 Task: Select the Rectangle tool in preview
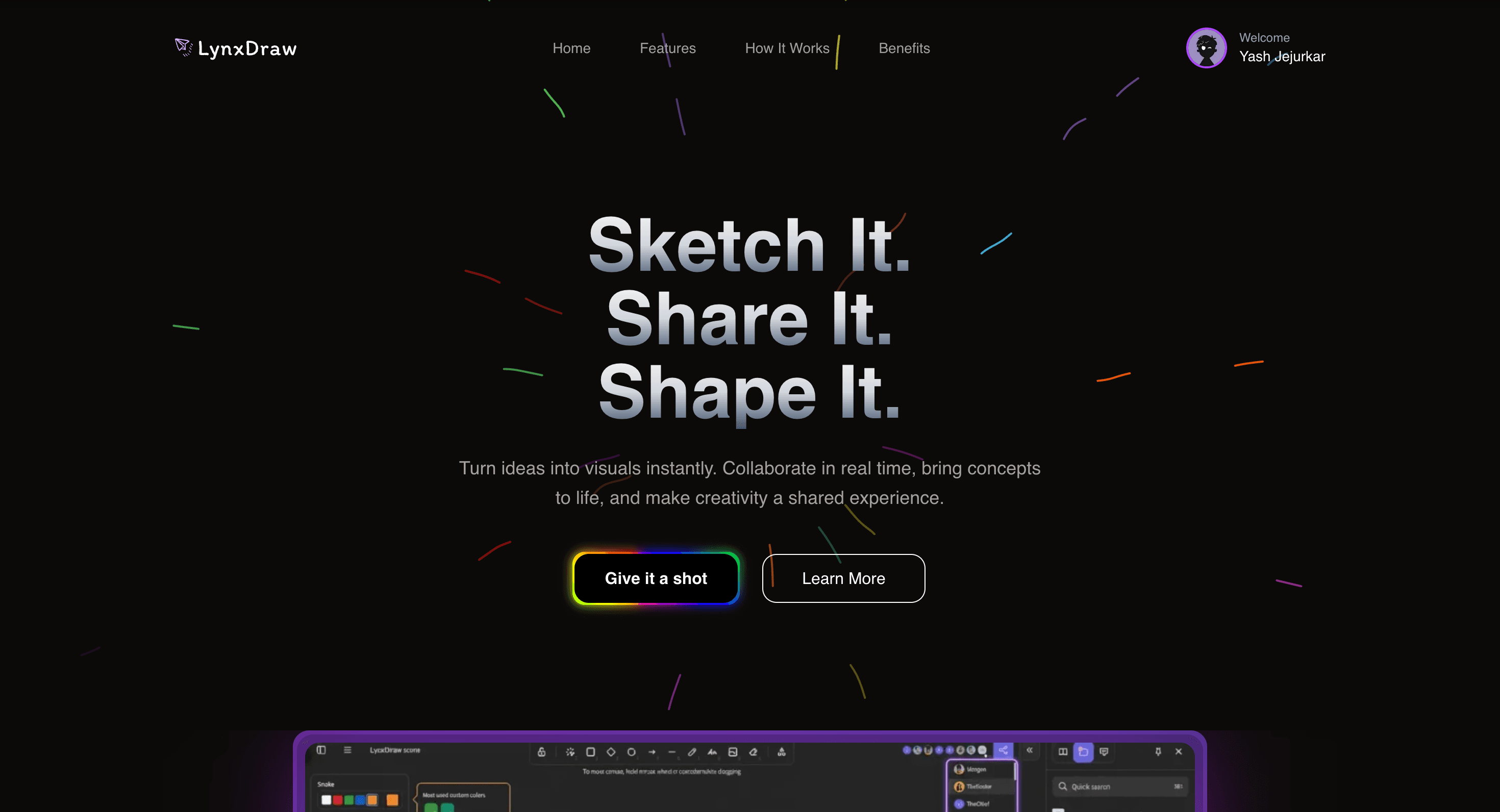(x=590, y=752)
